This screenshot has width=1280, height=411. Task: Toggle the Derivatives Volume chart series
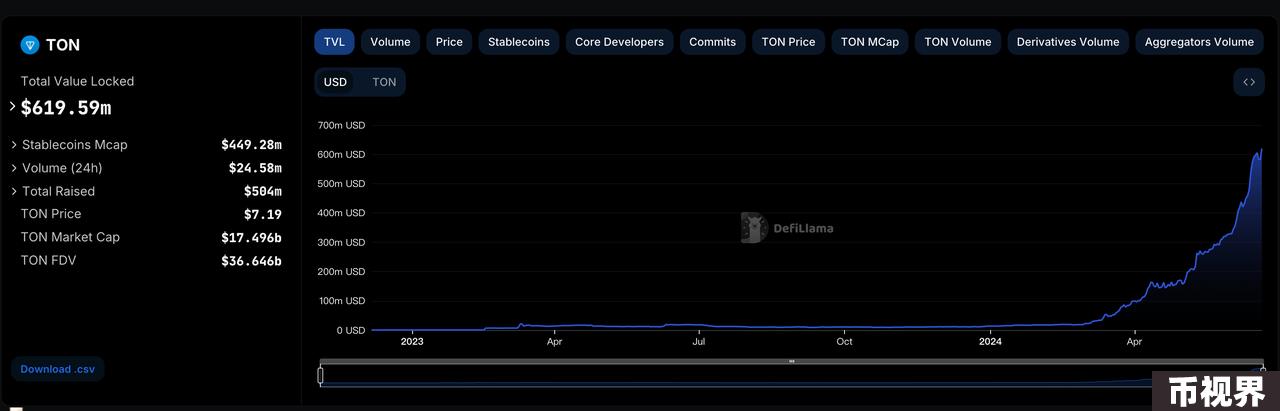pyautogui.click(x=1068, y=42)
